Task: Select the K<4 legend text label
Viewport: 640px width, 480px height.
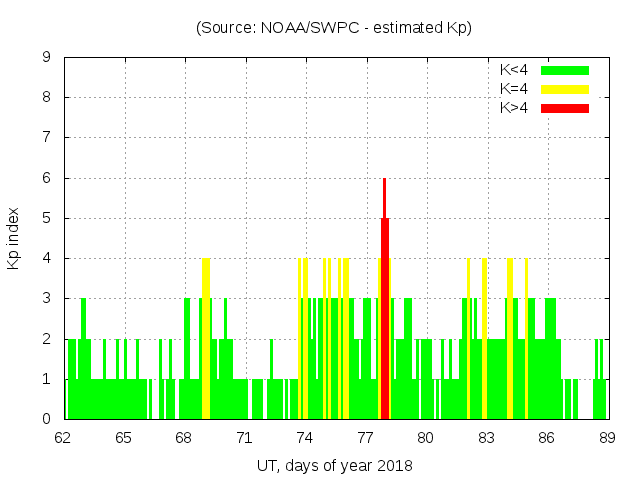Action: click(514, 70)
